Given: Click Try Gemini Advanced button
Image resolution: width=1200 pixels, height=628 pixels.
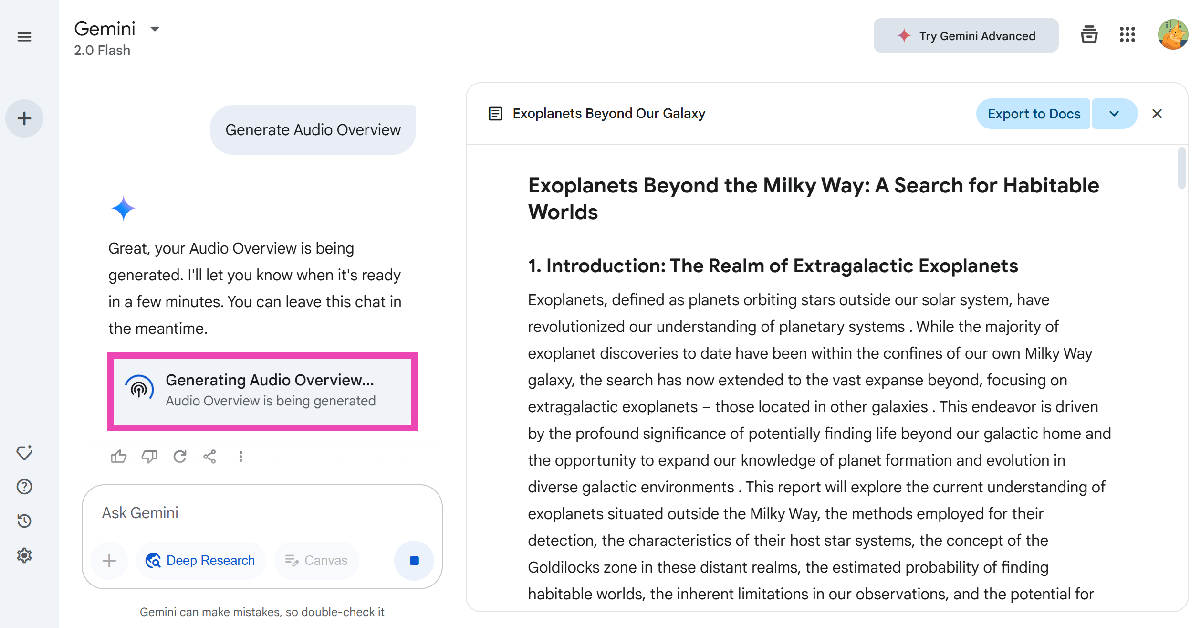Looking at the screenshot, I should click(966, 36).
